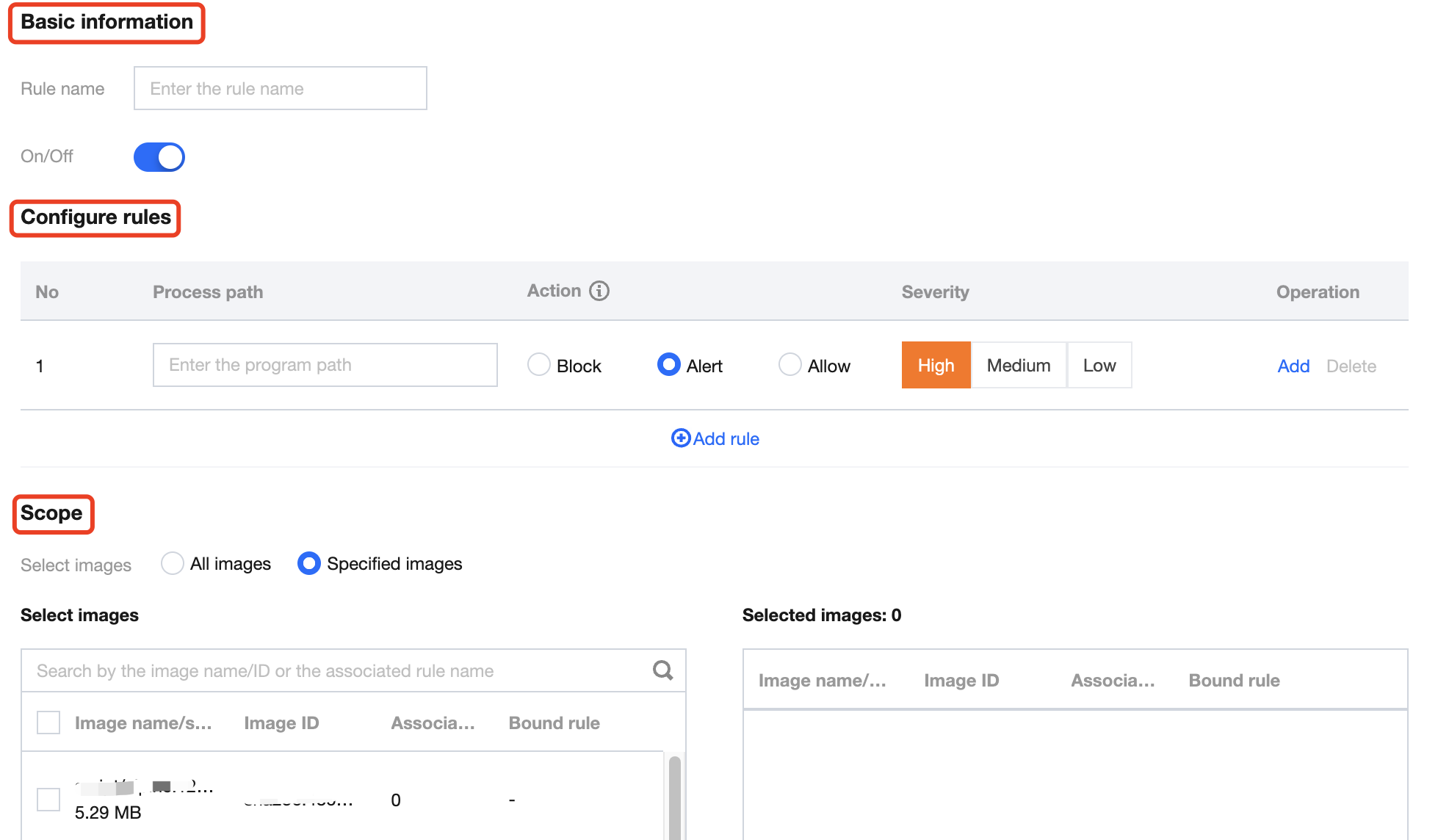Check the 5.29 MB image row checkbox
1438x840 pixels.
click(48, 799)
